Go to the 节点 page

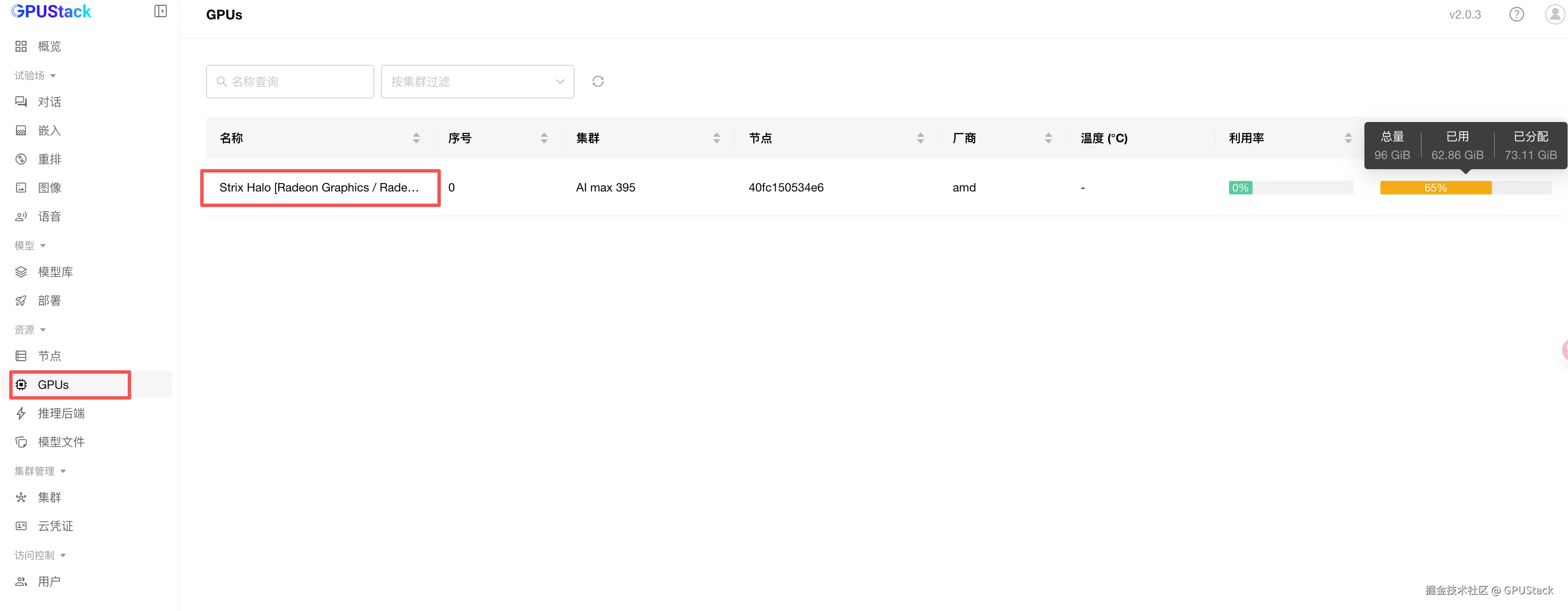coord(49,356)
